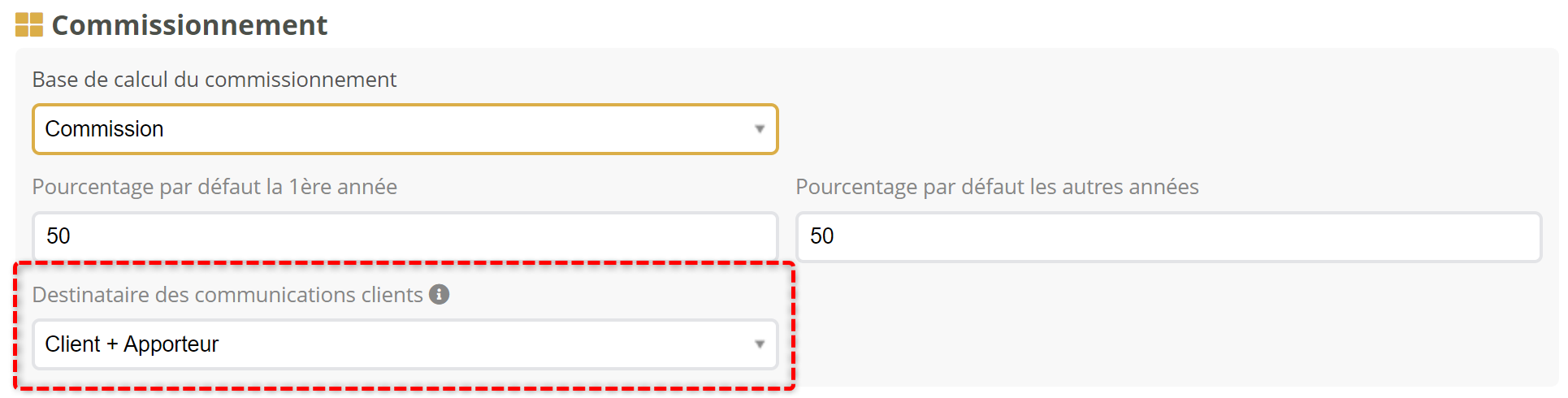Viewport: 1568px width, 398px height.
Task: Focus the autres années percentage field
Action: [1168, 236]
